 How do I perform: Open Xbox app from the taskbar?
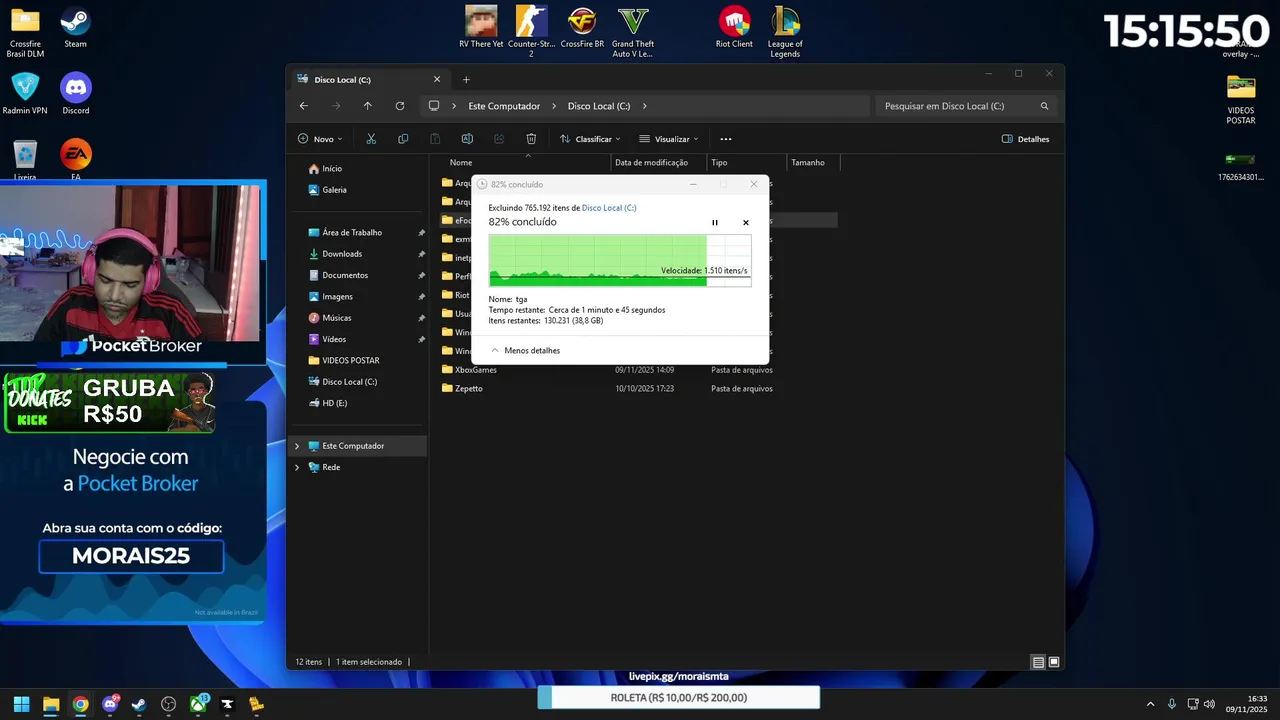tap(199, 704)
